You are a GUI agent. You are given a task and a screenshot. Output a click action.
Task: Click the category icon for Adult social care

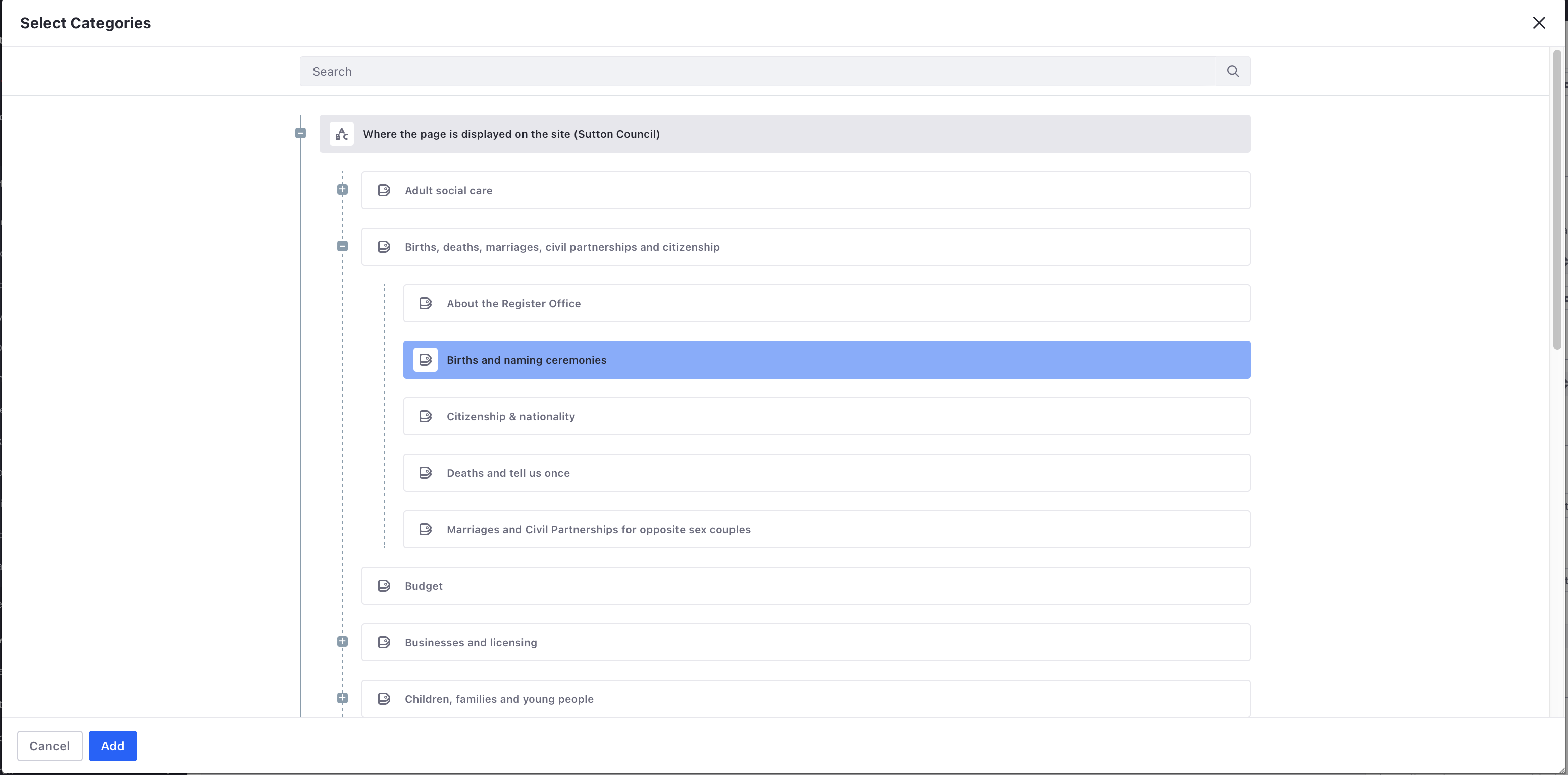[384, 190]
